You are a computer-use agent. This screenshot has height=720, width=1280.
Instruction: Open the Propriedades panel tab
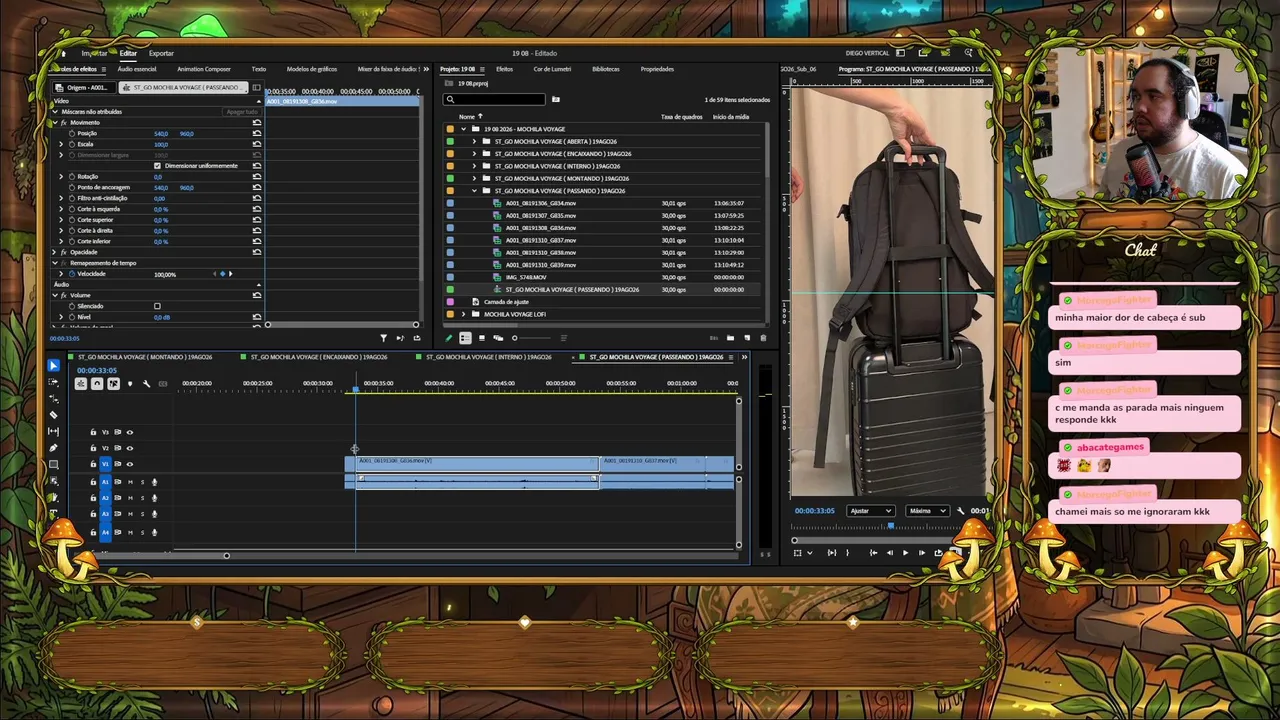tap(657, 69)
